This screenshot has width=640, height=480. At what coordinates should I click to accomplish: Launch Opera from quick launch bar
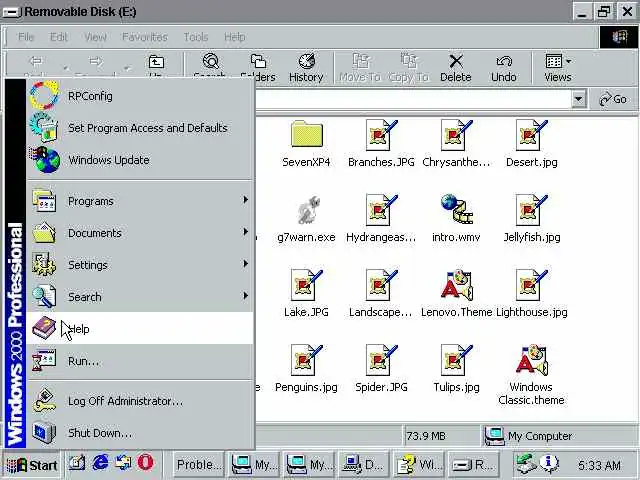tap(146, 463)
